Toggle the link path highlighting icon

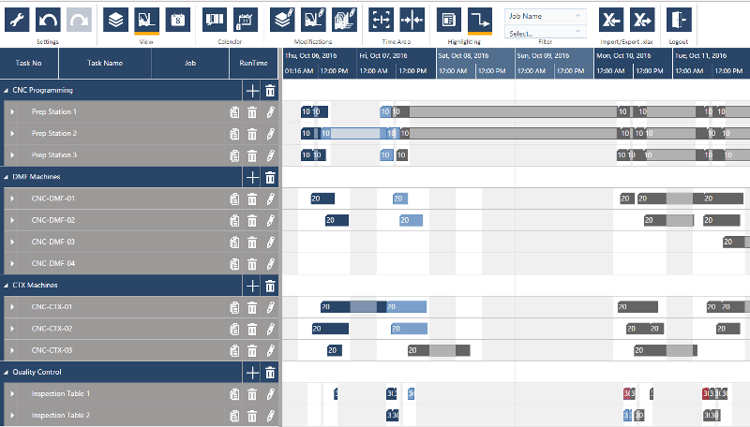[480, 20]
